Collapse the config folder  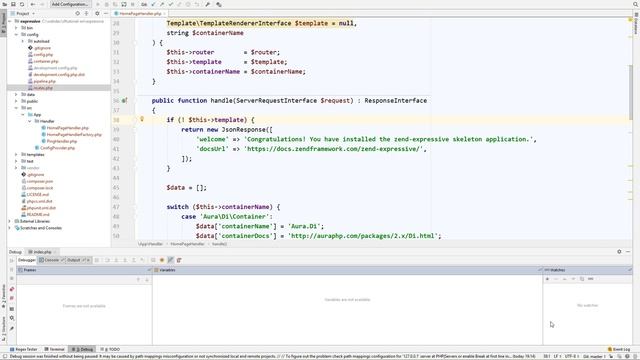pos(16,35)
